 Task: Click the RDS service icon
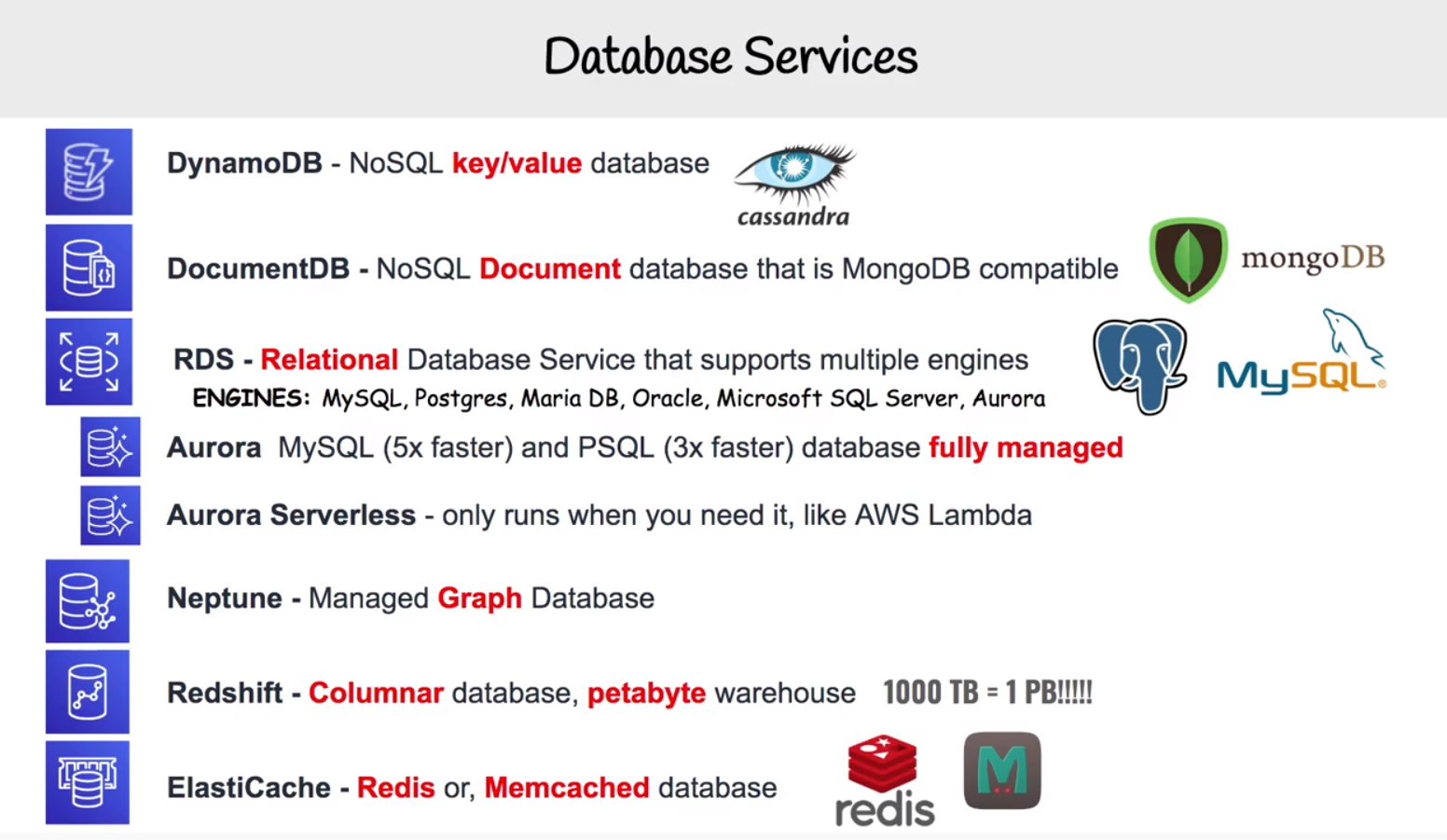click(x=89, y=362)
